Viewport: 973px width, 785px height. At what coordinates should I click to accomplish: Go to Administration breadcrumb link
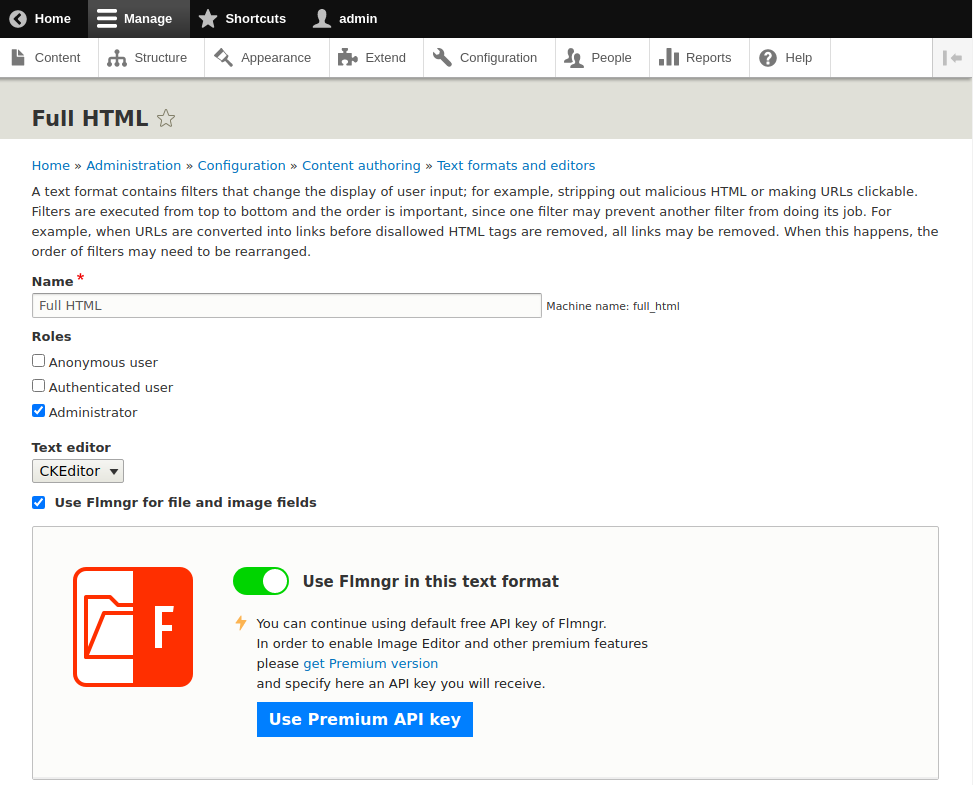click(x=133, y=166)
